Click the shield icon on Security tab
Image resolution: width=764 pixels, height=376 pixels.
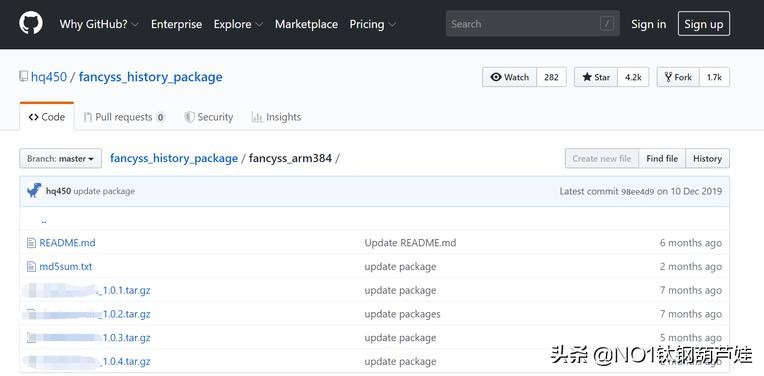pyautogui.click(x=189, y=117)
